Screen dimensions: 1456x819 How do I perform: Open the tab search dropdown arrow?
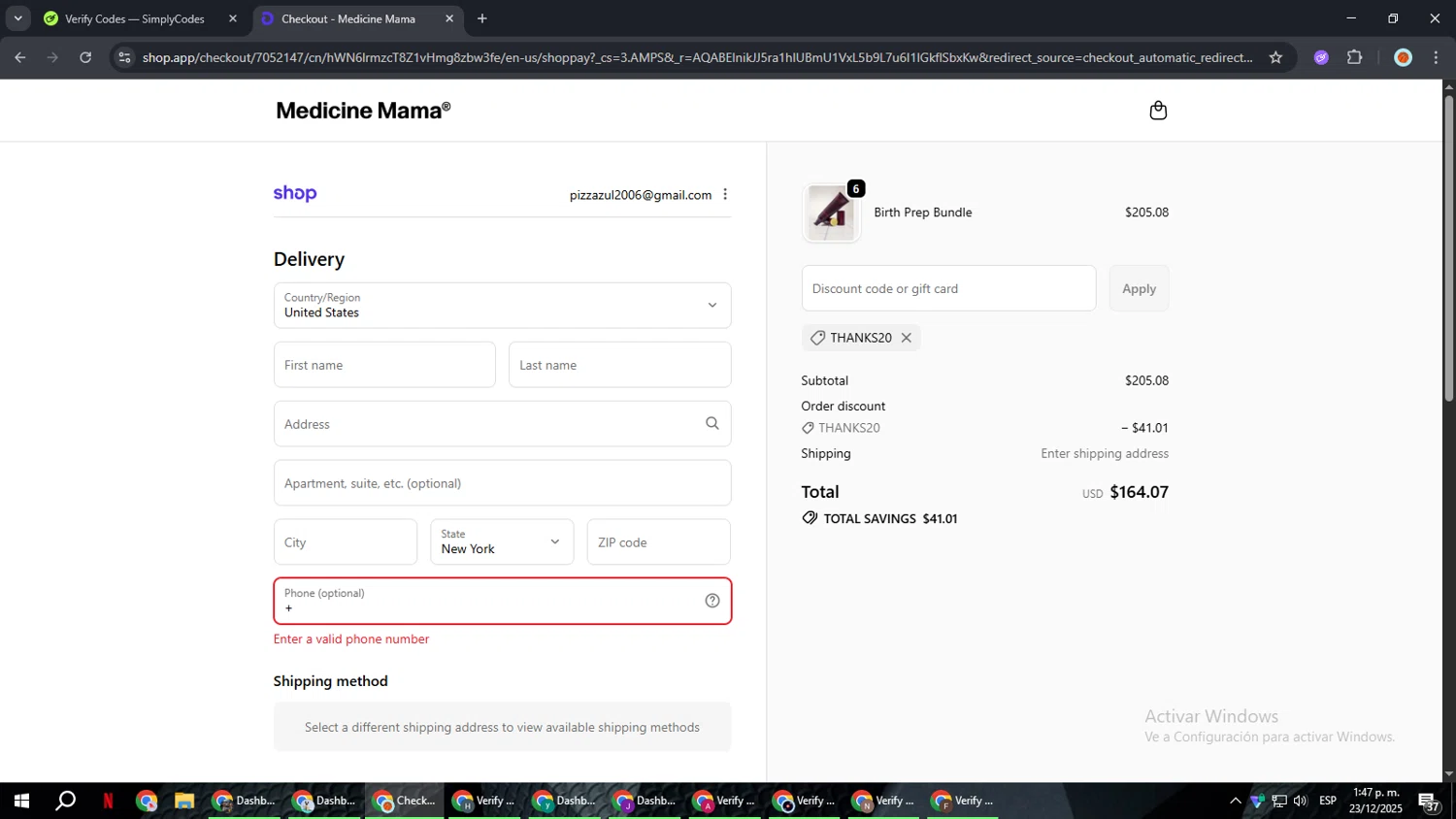coord(17,18)
